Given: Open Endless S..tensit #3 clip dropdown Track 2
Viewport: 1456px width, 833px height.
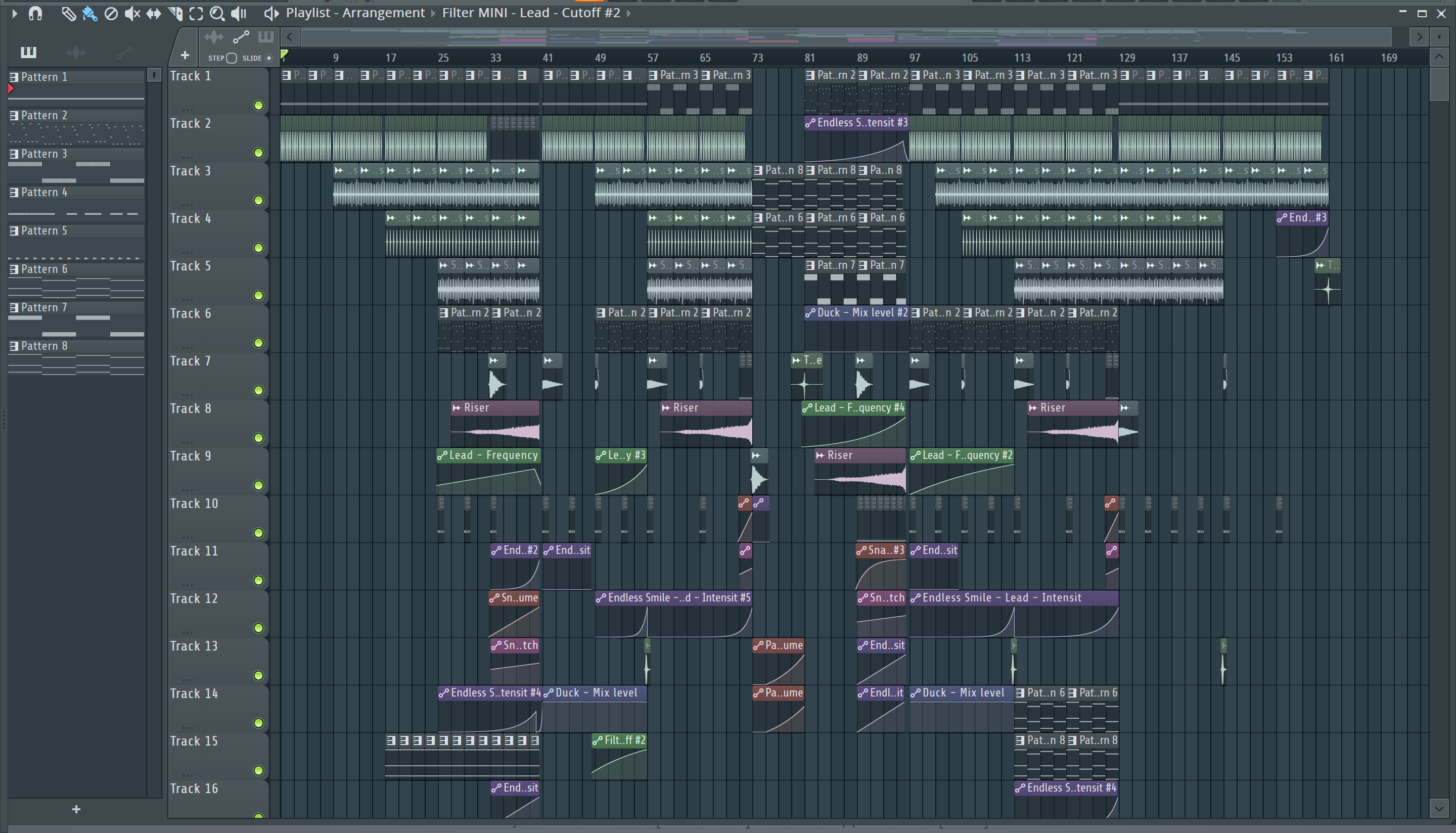Looking at the screenshot, I should click(810, 122).
